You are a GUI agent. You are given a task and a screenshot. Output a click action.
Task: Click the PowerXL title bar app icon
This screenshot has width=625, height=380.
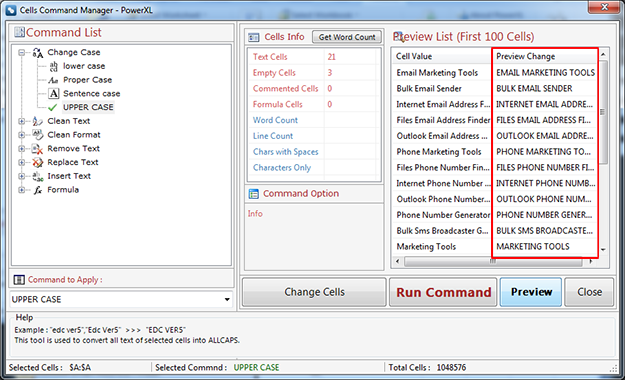click(x=11, y=10)
